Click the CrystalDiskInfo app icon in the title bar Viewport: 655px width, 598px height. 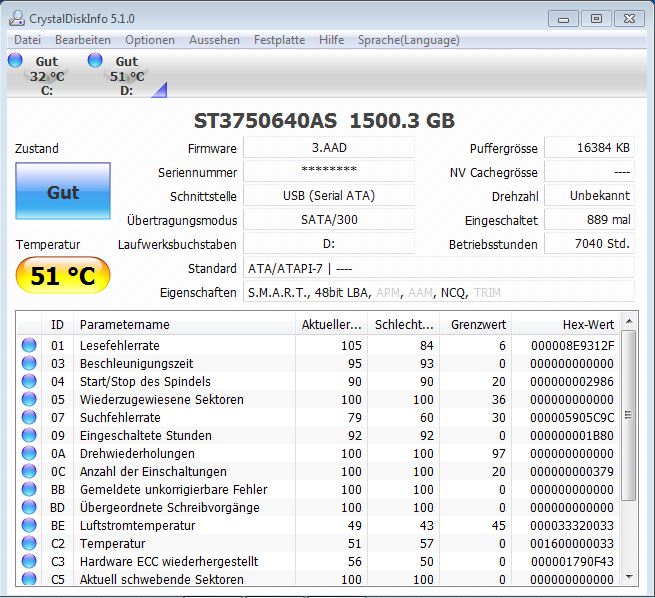17,18
